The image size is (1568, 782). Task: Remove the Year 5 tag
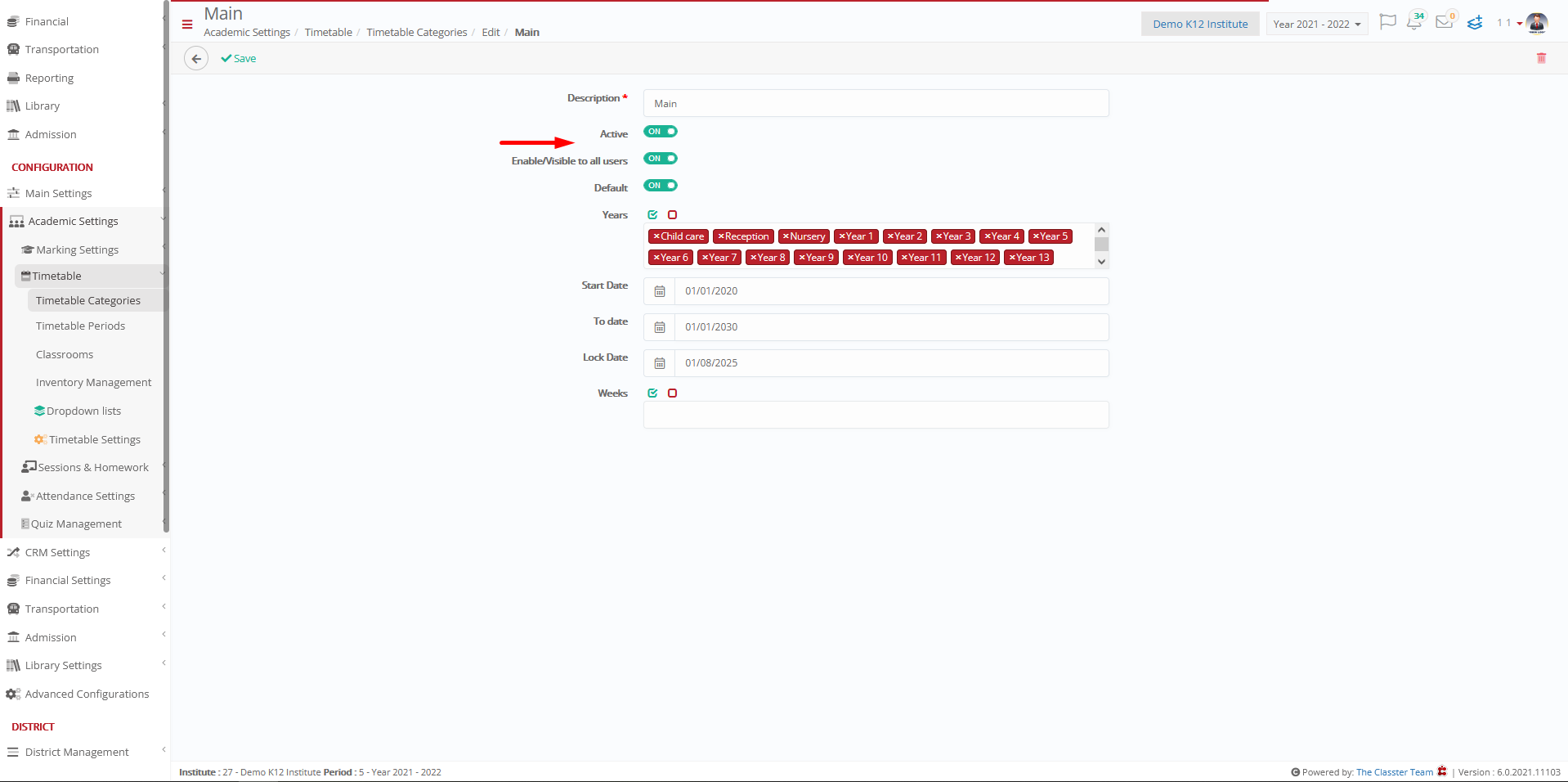pyautogui.click(x=1036, y=236)
